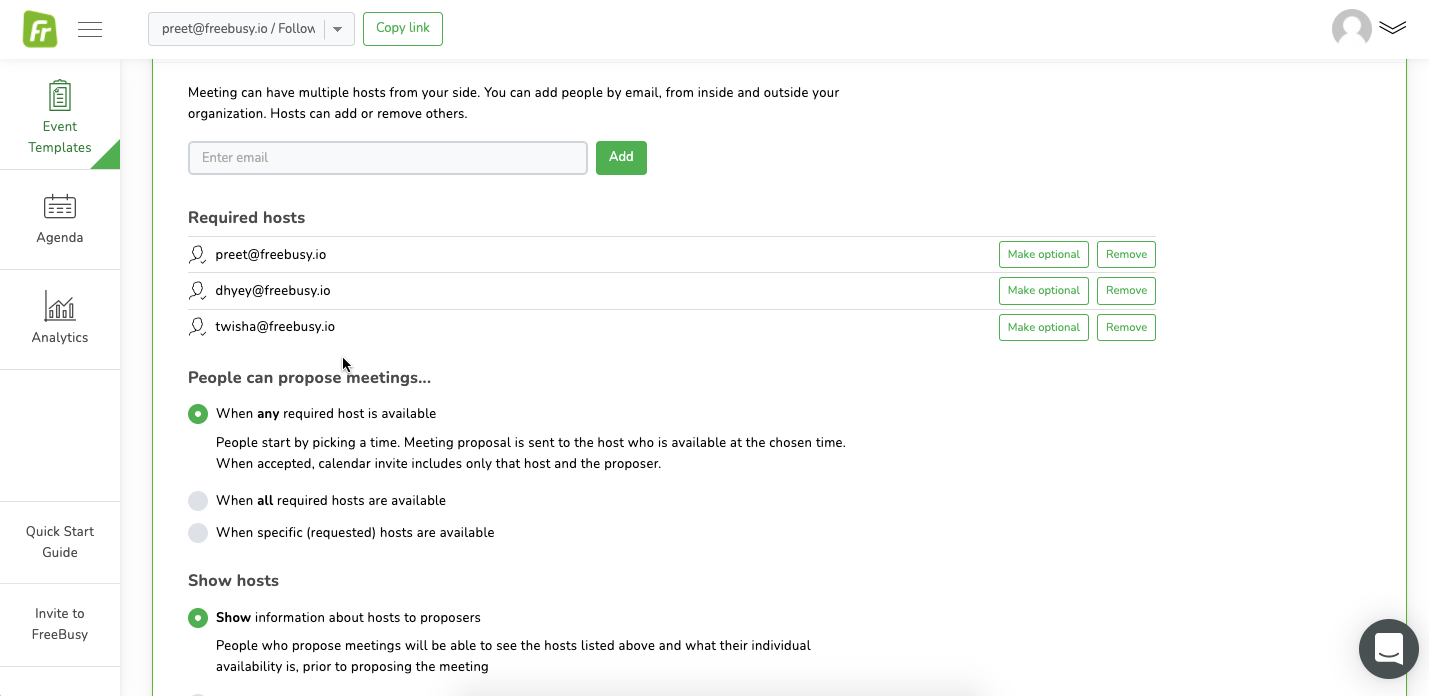
Task: Click the preet@freebusy.io / Follow template combo box
Action: click(x=251, y=29)
